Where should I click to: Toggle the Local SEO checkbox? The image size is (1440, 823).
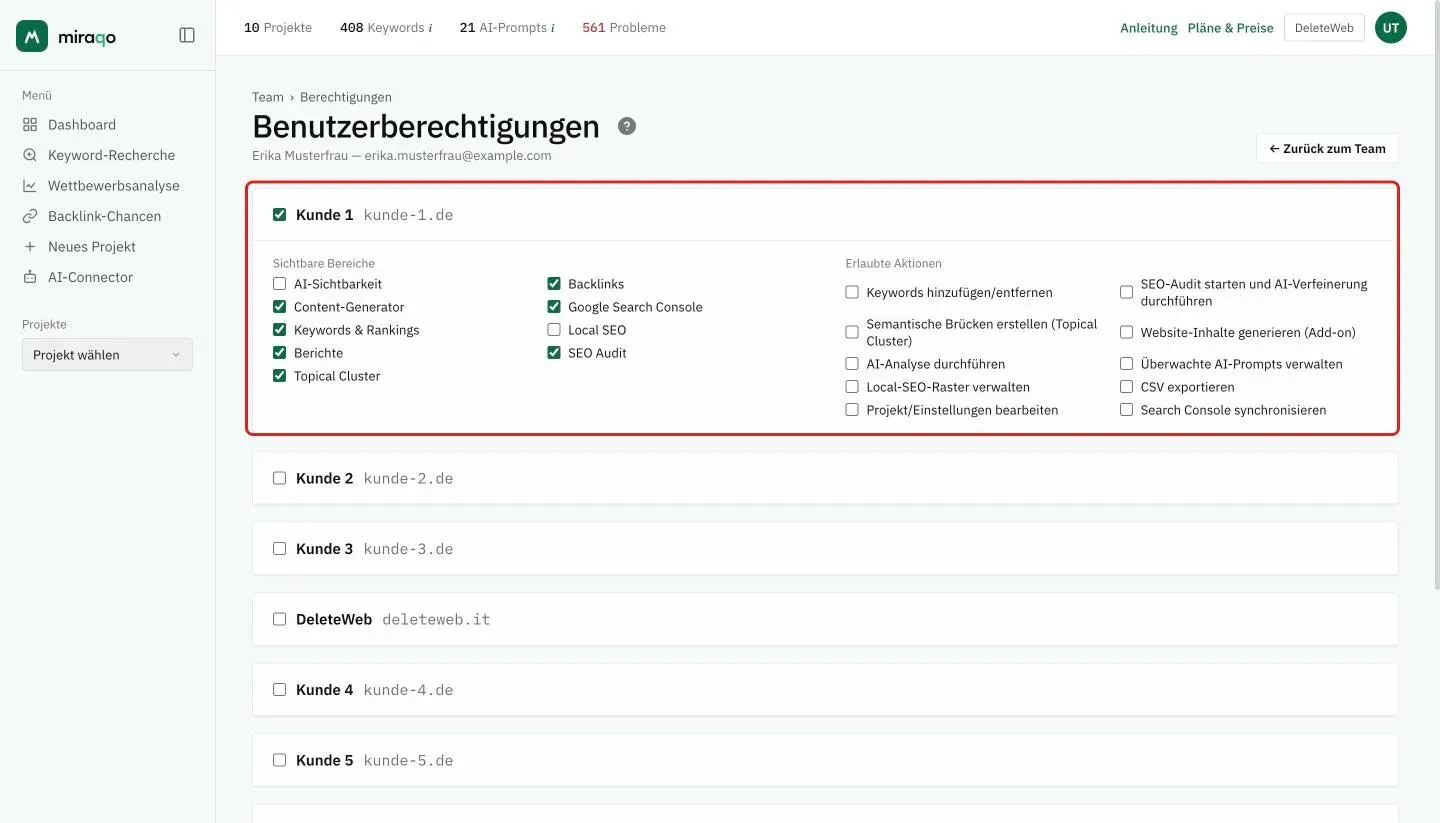point(554,330)
